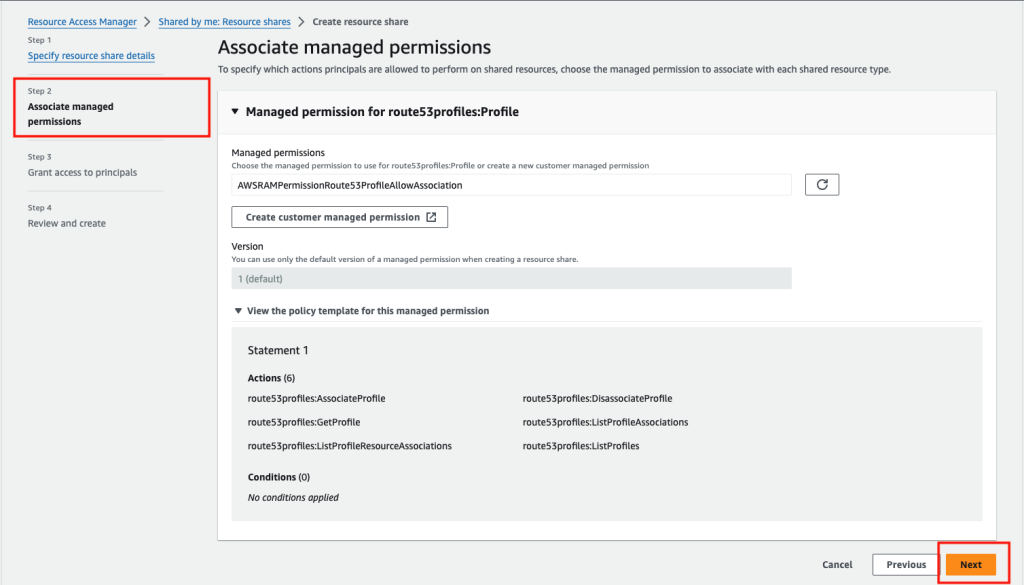1024x585 pixels.
Task: Cancel the resource share creation
Action: click(837, 564)
